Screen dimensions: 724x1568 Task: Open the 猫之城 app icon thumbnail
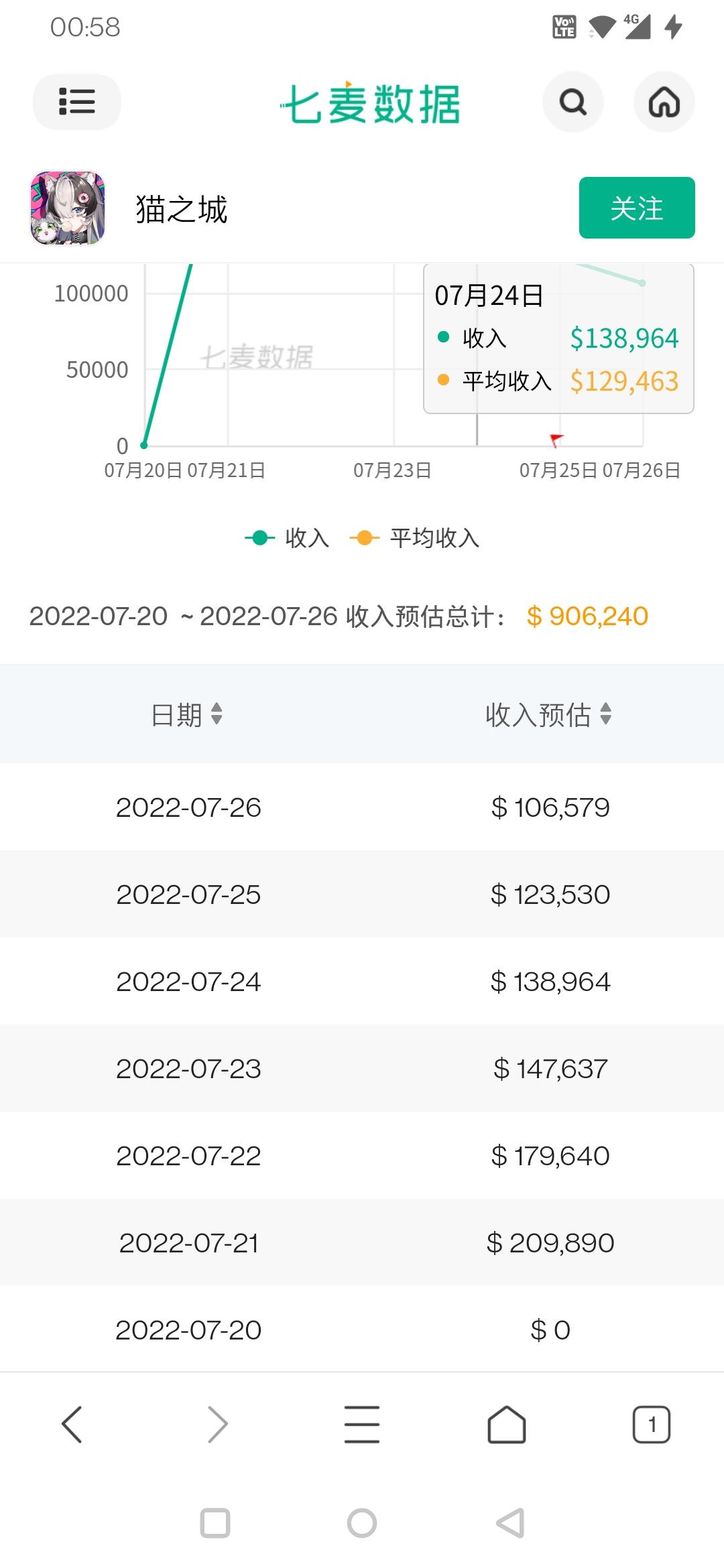click(68, 208)
